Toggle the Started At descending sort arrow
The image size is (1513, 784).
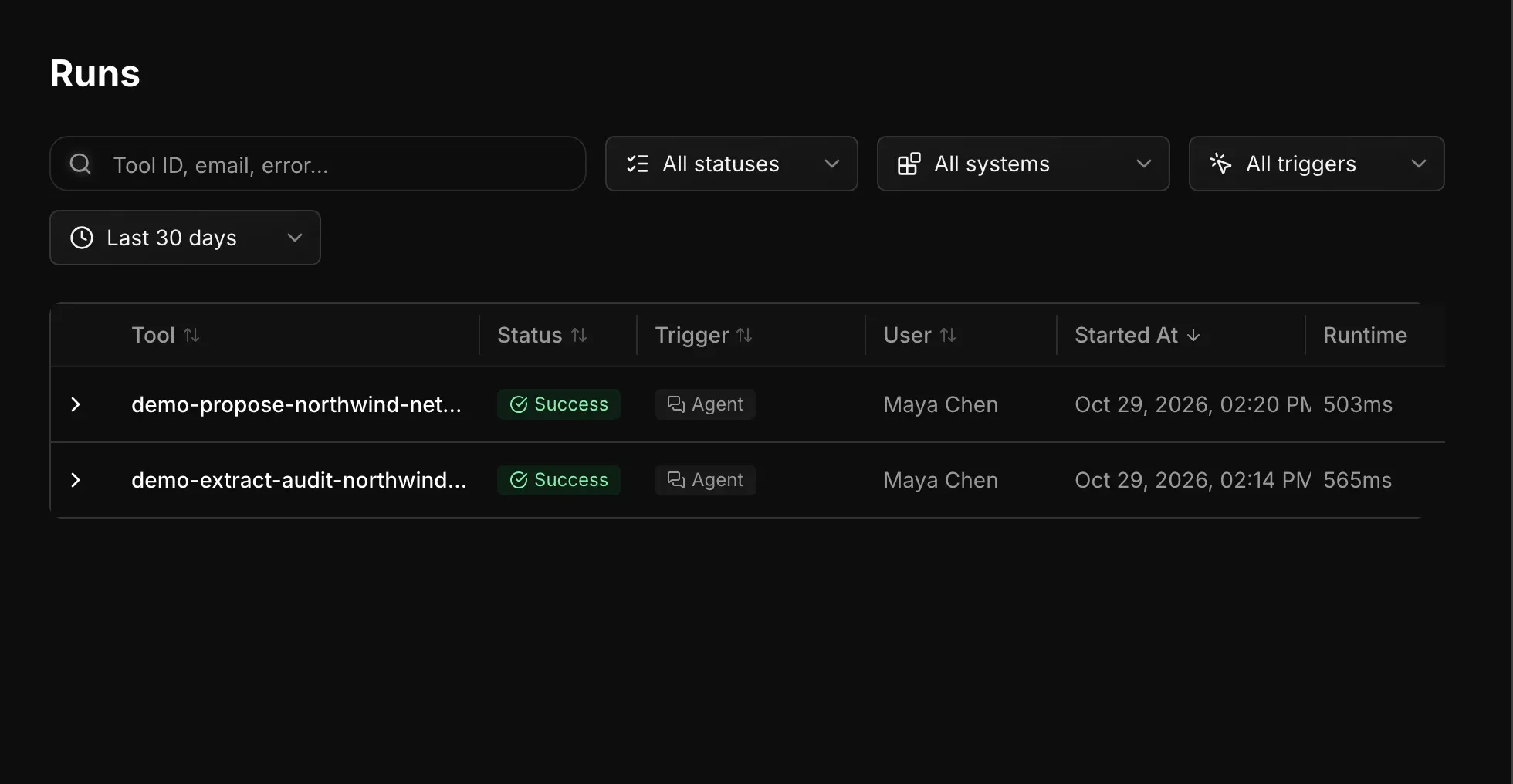click(1193, 335)
